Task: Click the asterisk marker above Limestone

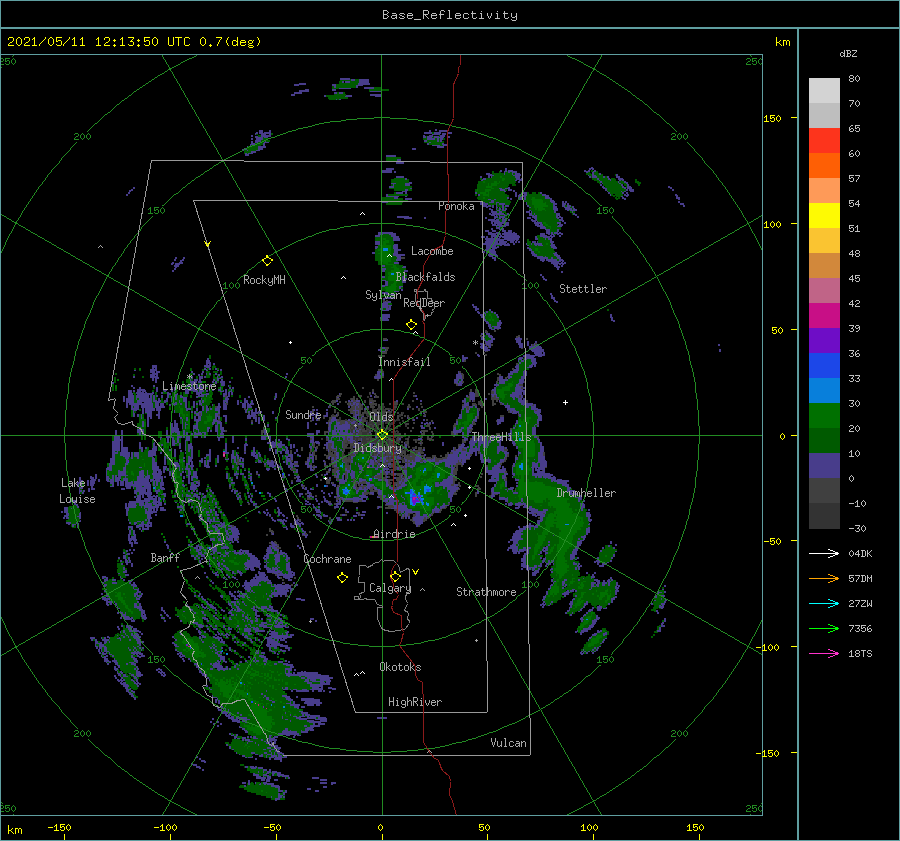Action: click(189, 377)
